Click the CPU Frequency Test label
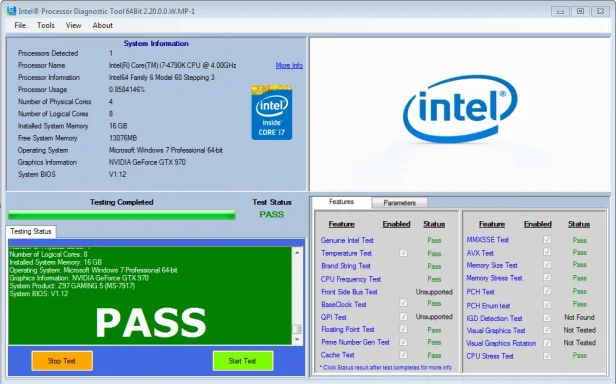 (351, 279)
